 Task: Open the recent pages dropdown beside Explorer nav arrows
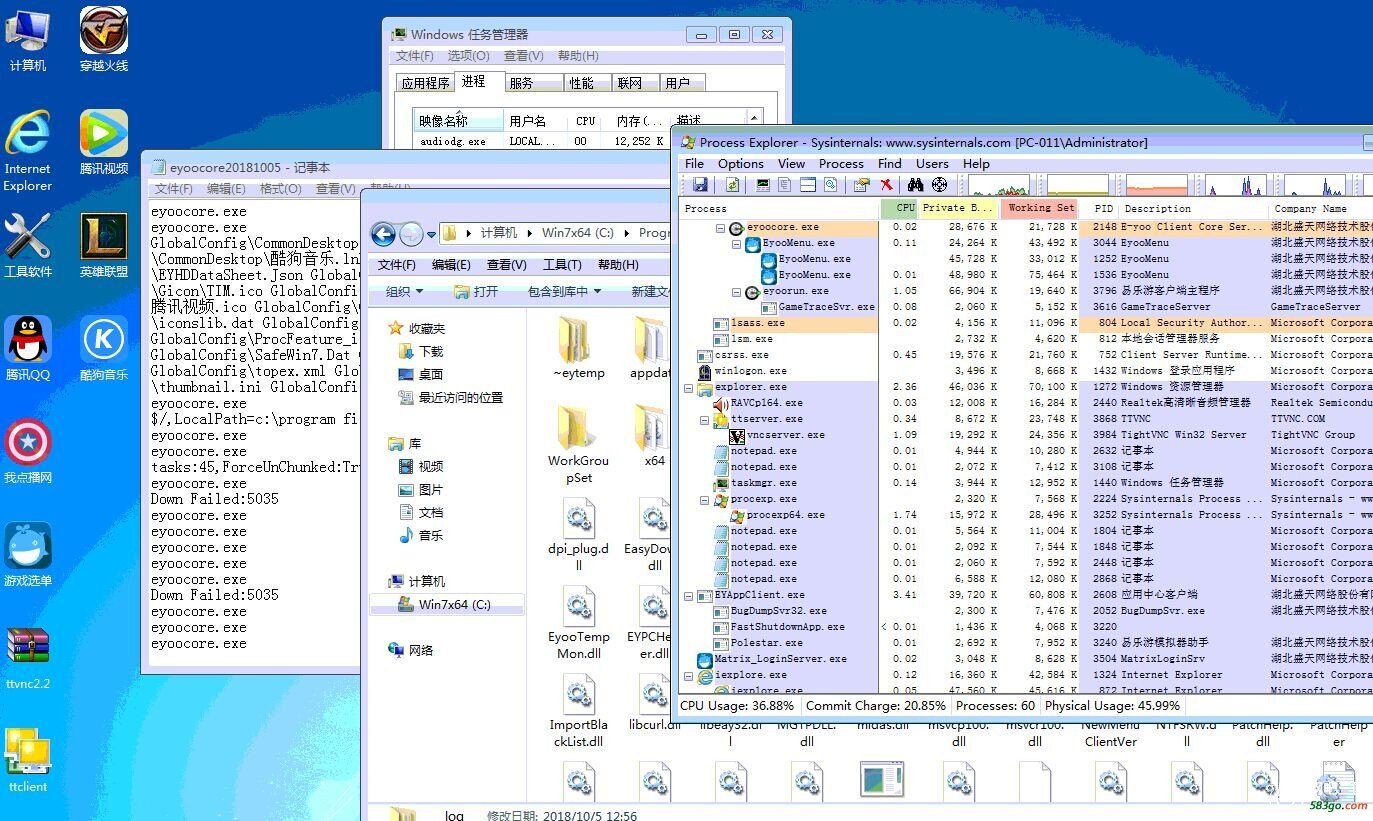pyautogui.click(x=431, y=234)
